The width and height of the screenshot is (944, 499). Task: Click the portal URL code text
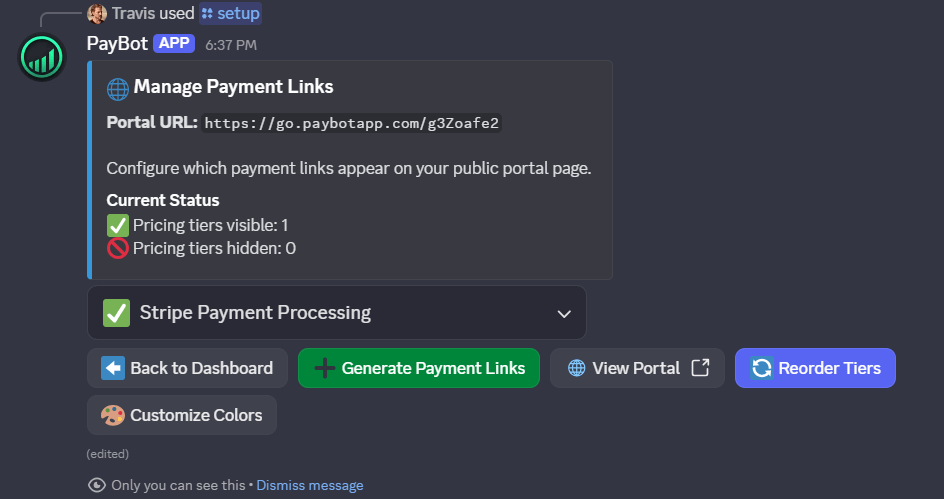(x=351, y=123)
